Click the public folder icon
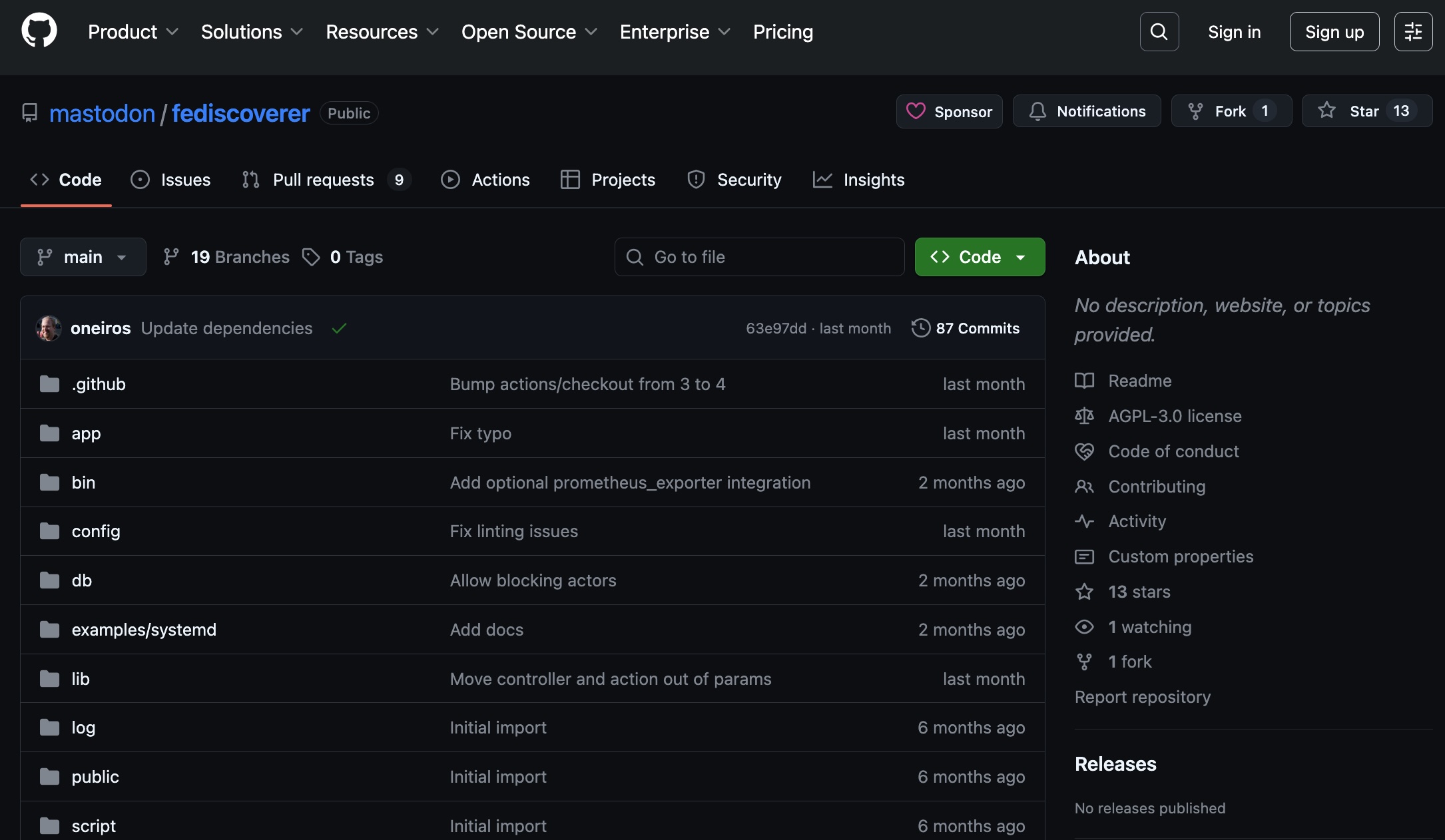1445x840 pixels. [49, 777]
